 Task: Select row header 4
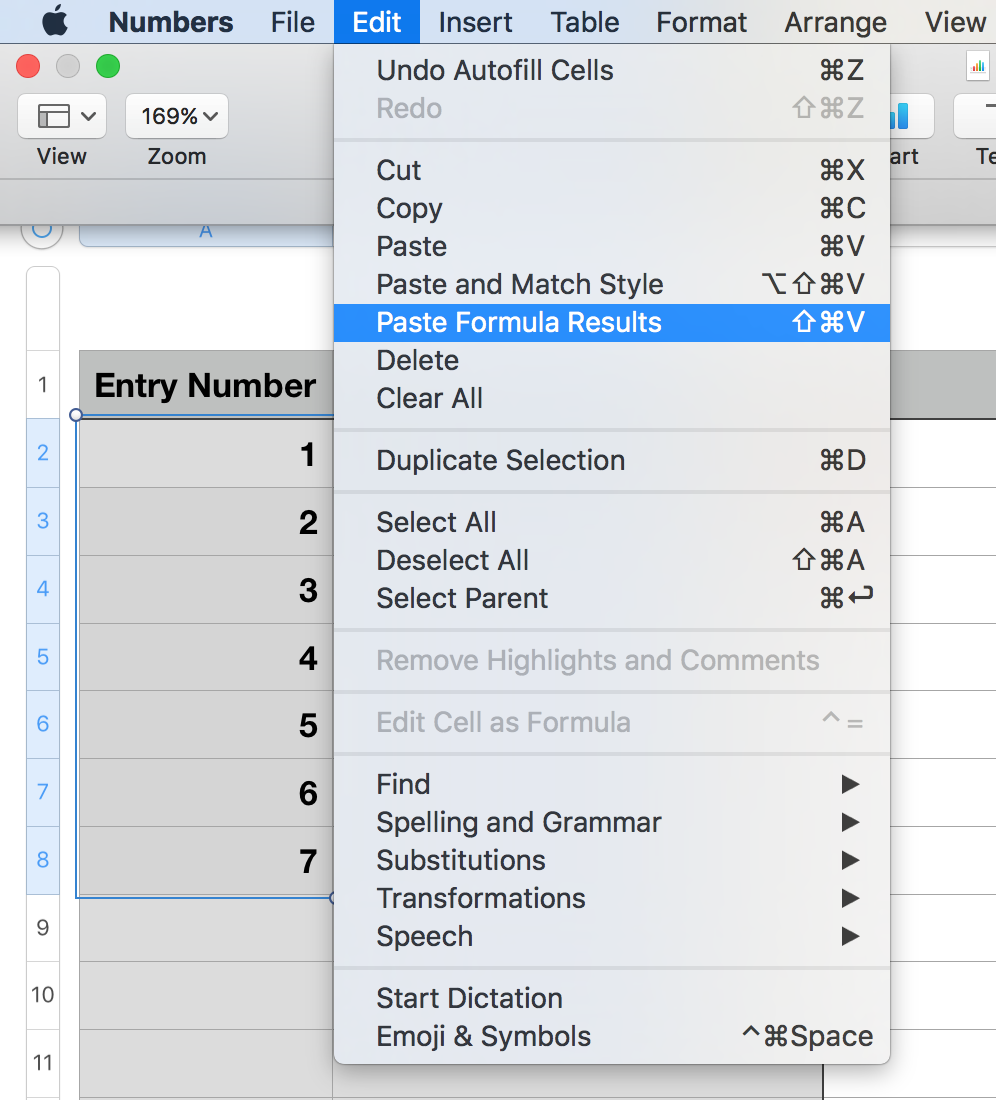point(43,589)
